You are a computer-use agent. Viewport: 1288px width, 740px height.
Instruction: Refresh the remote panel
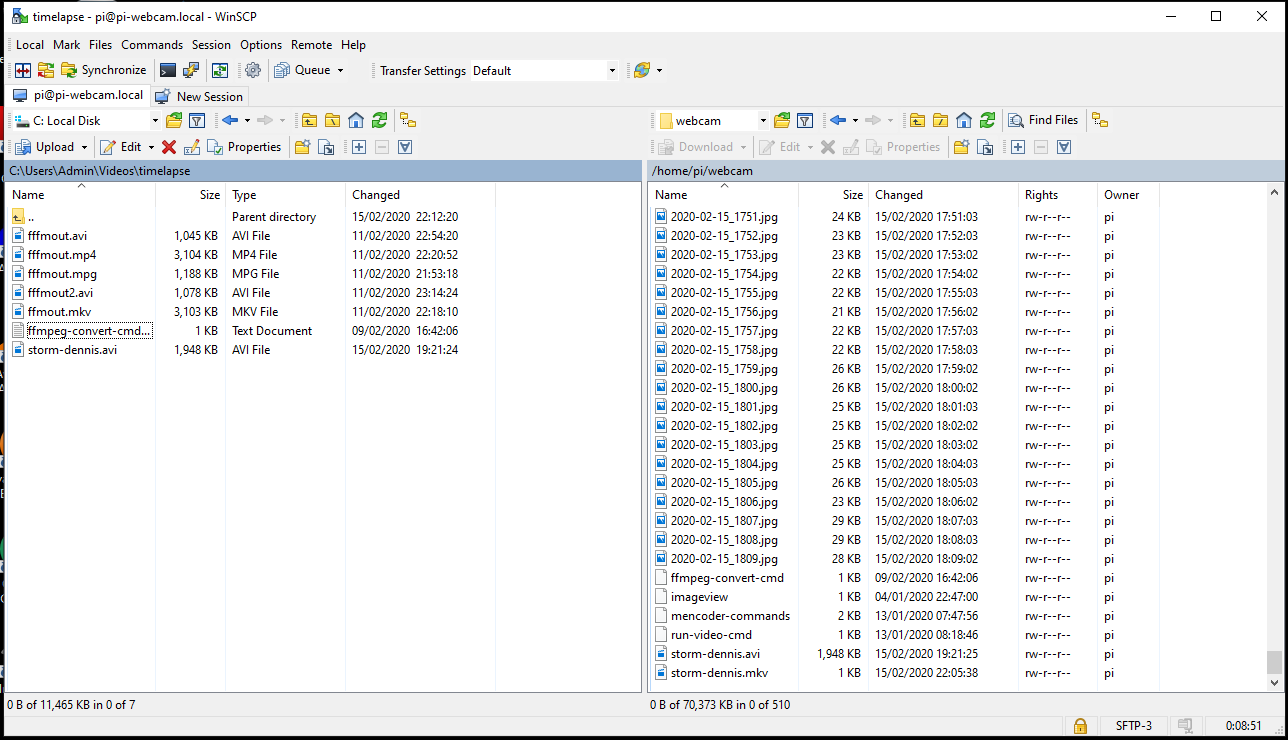point(987,120)
